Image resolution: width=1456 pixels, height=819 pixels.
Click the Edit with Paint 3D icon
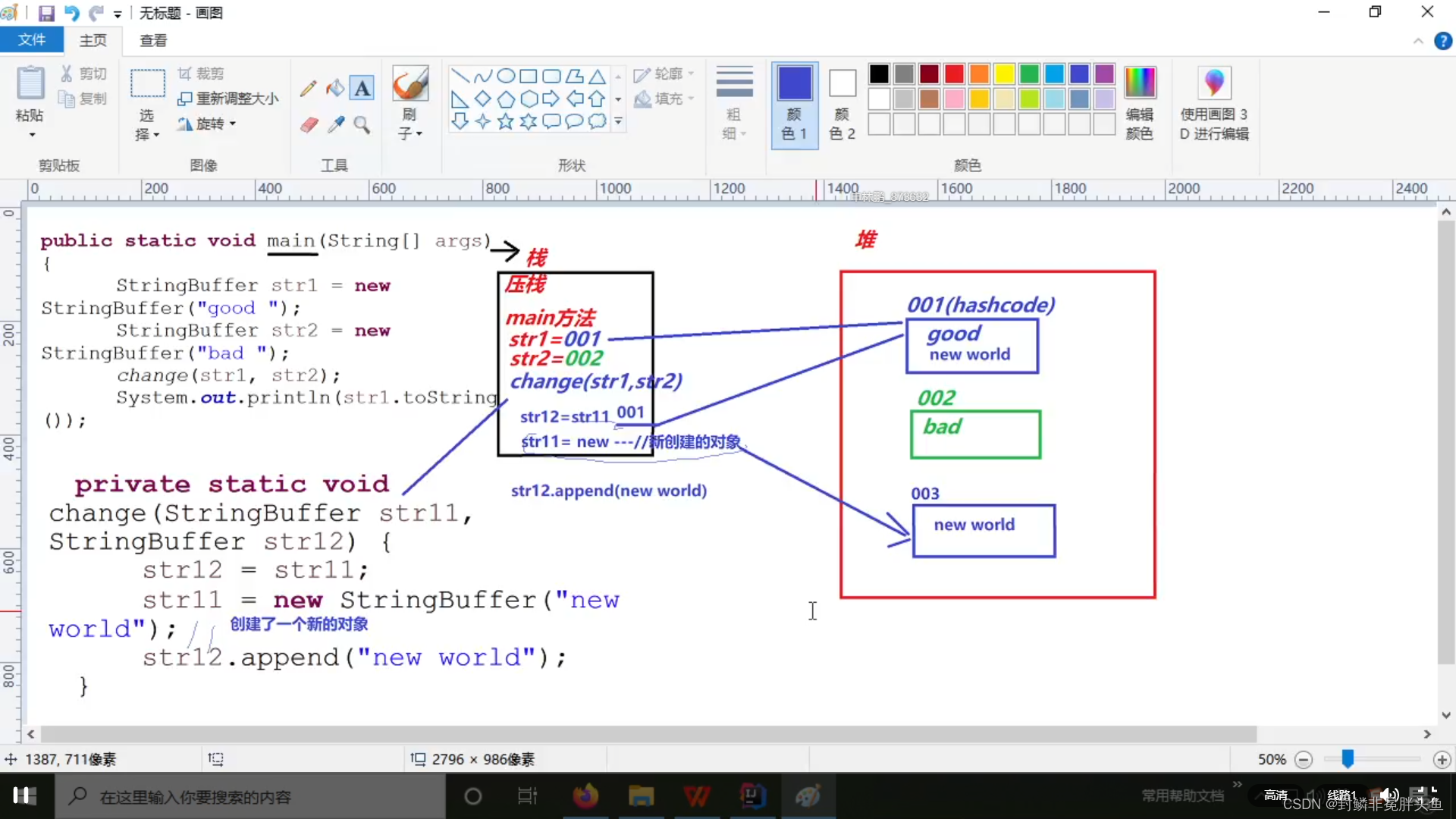[1214, 83]
